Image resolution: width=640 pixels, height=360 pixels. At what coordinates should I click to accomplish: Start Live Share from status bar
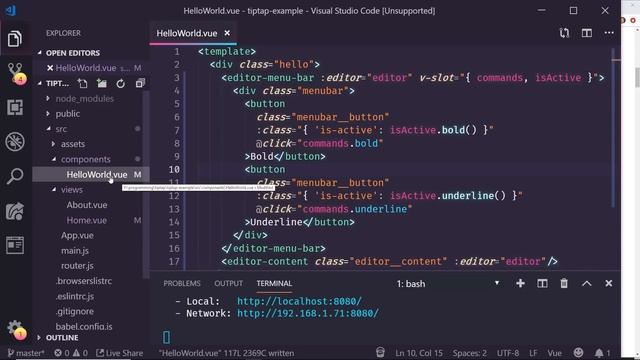click(x=120, y=353)
